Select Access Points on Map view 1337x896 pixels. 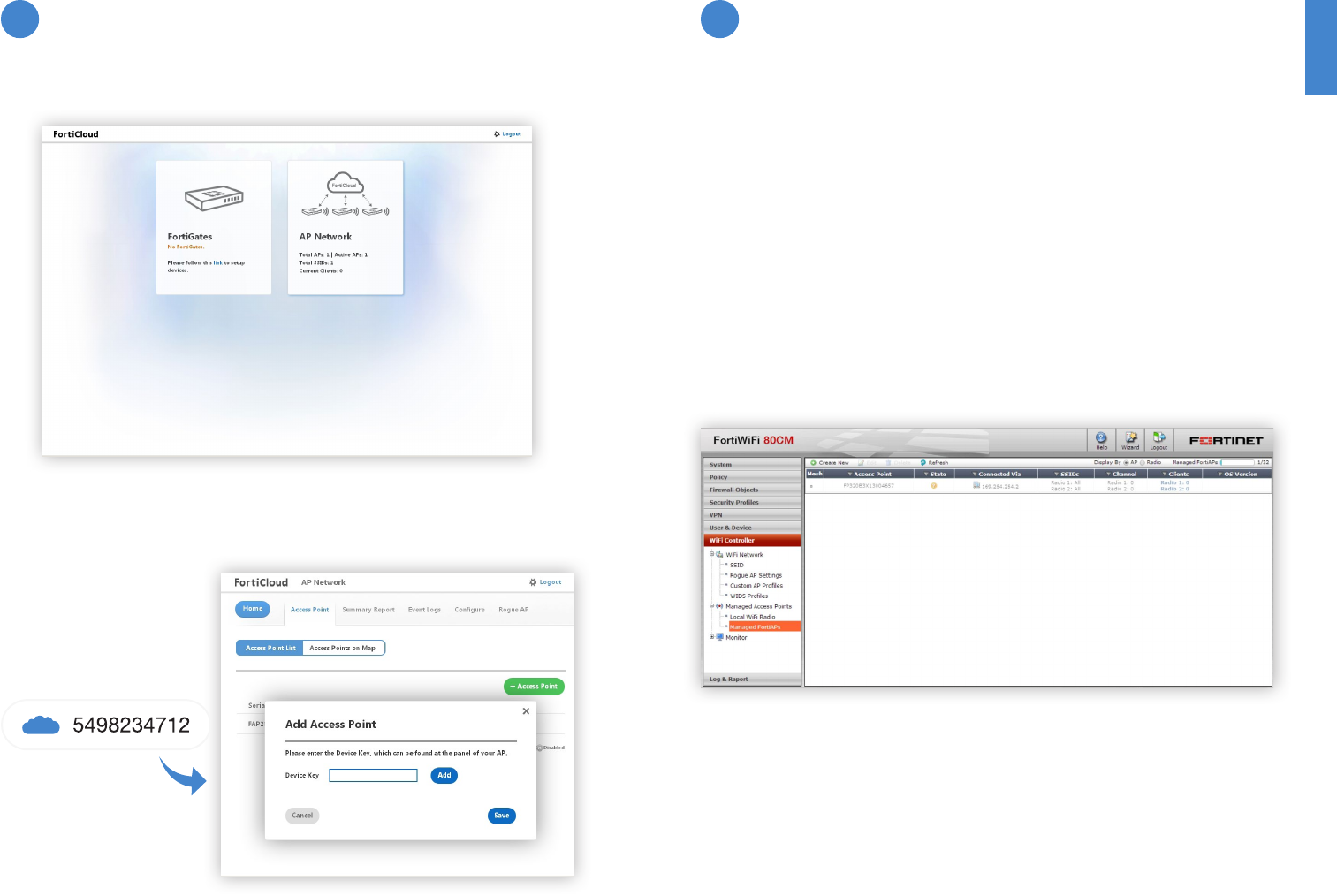[x=343, y=648]
